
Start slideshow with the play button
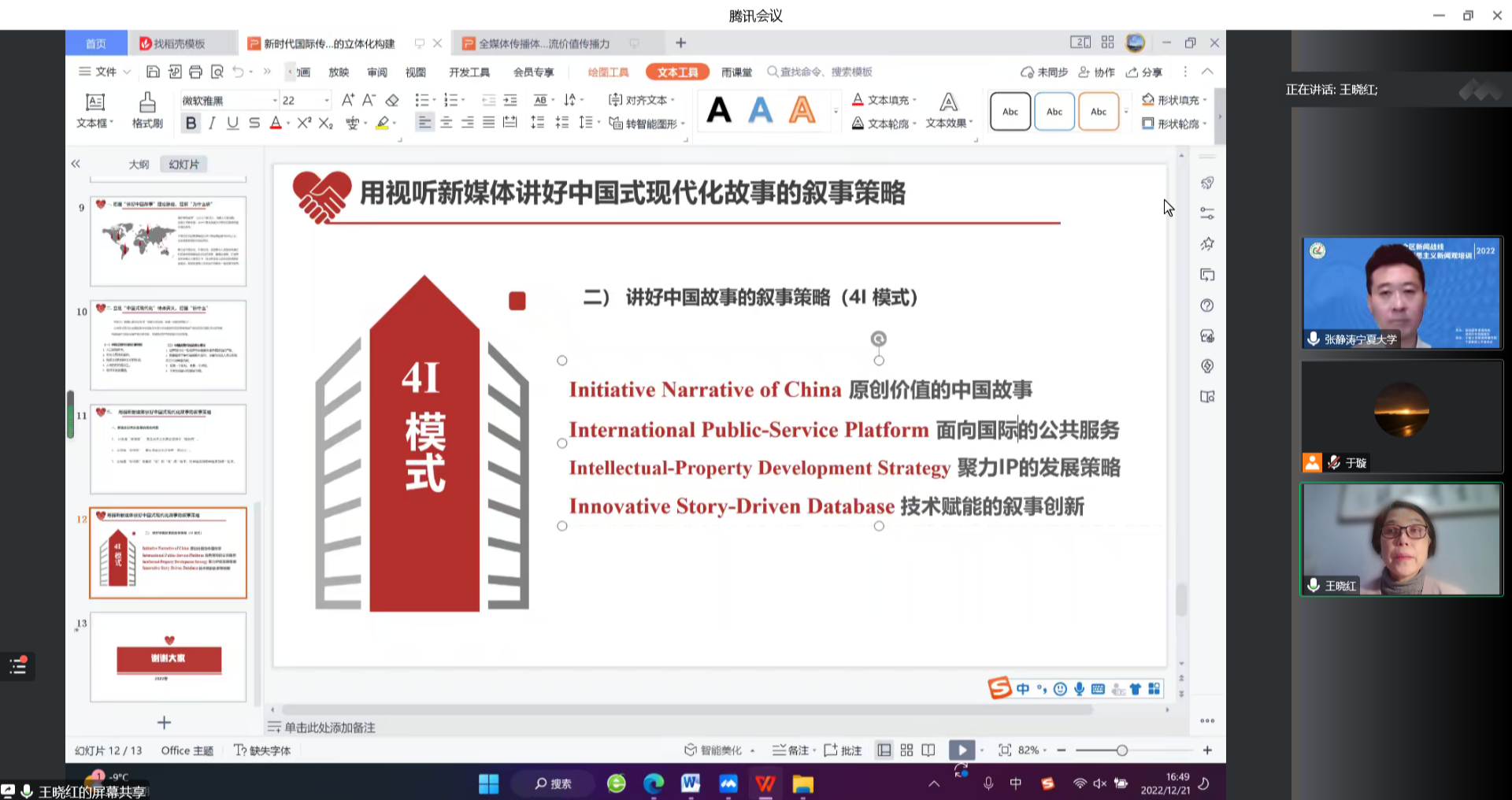pyautogui.click(x=962, y=750)
